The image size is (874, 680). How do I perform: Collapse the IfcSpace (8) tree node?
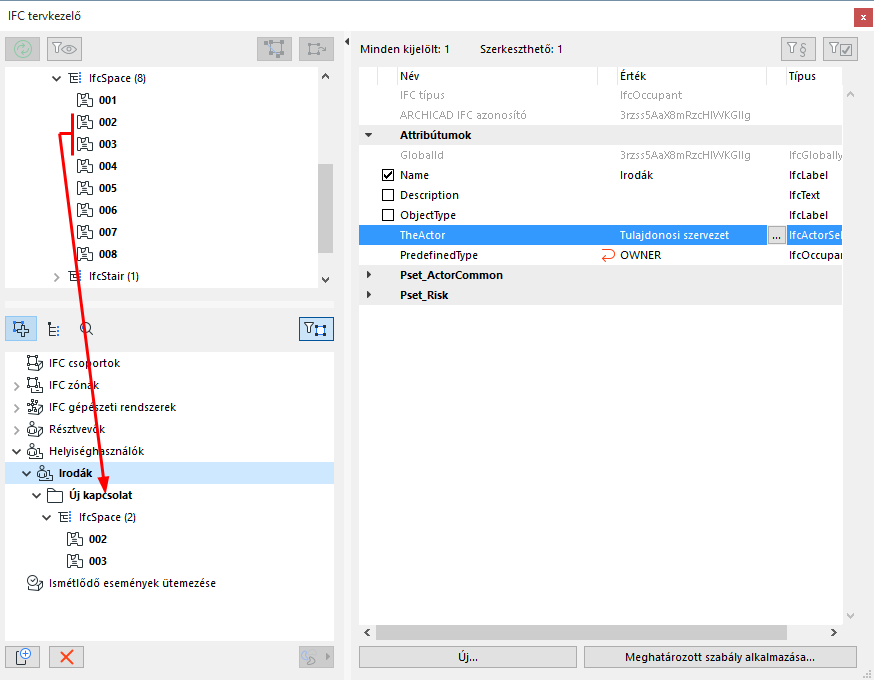coord(56,79)
